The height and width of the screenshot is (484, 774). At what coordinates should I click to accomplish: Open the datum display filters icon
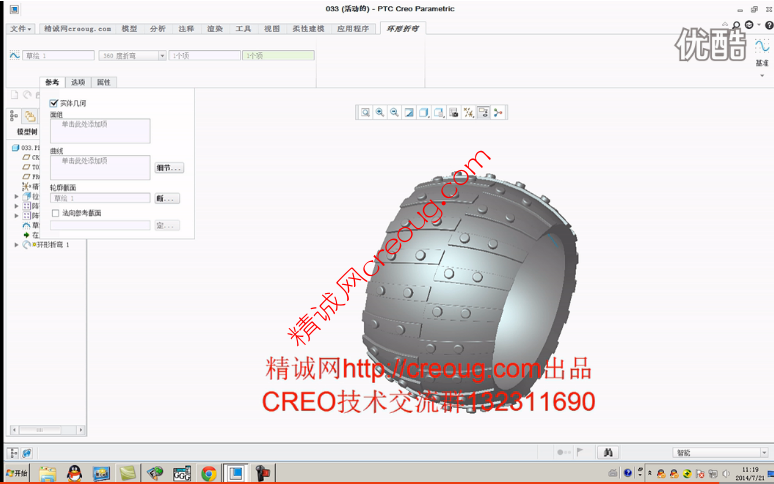(x=468, y=112)
